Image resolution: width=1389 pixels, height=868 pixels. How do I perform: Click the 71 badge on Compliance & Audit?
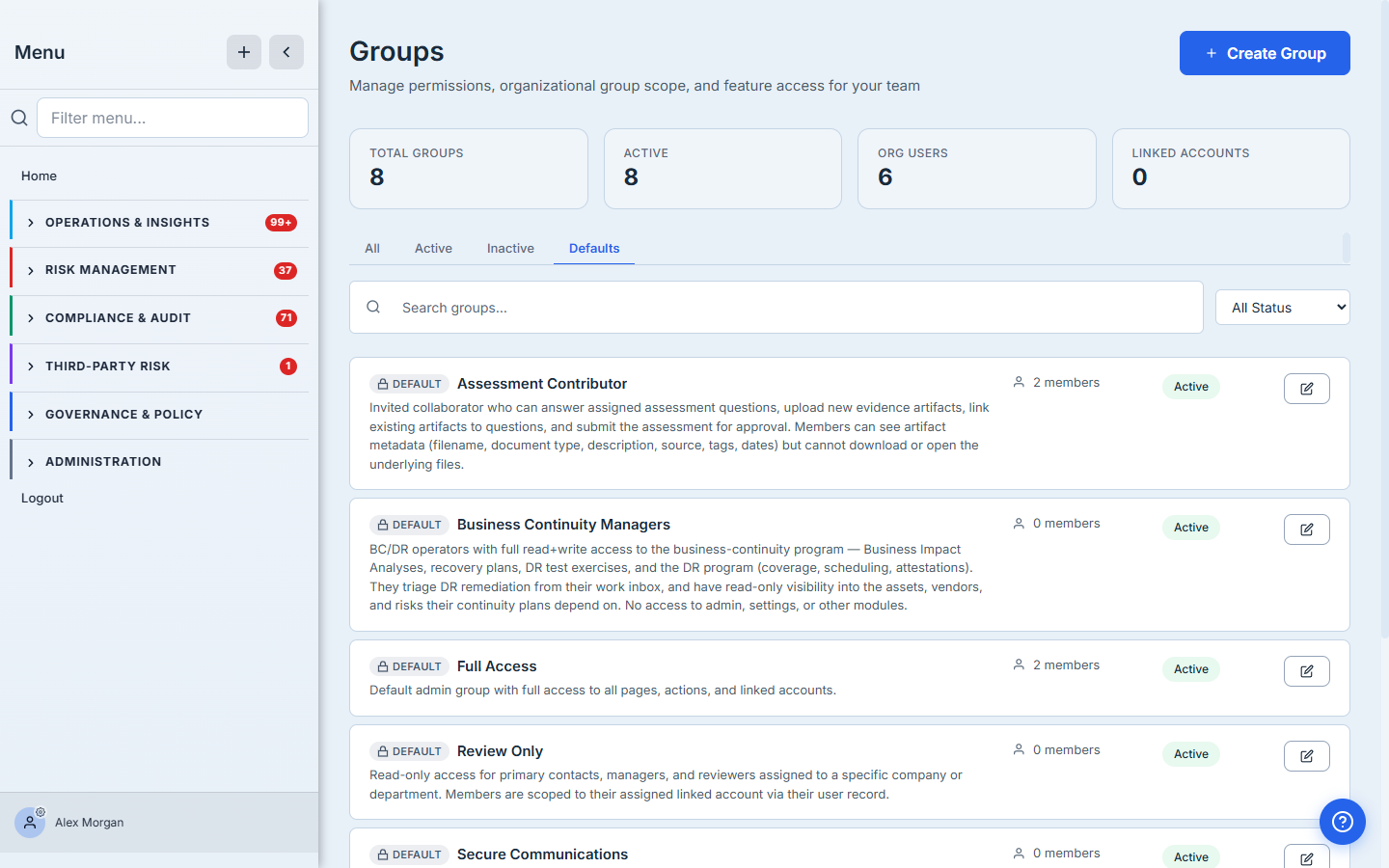point(286,318)
